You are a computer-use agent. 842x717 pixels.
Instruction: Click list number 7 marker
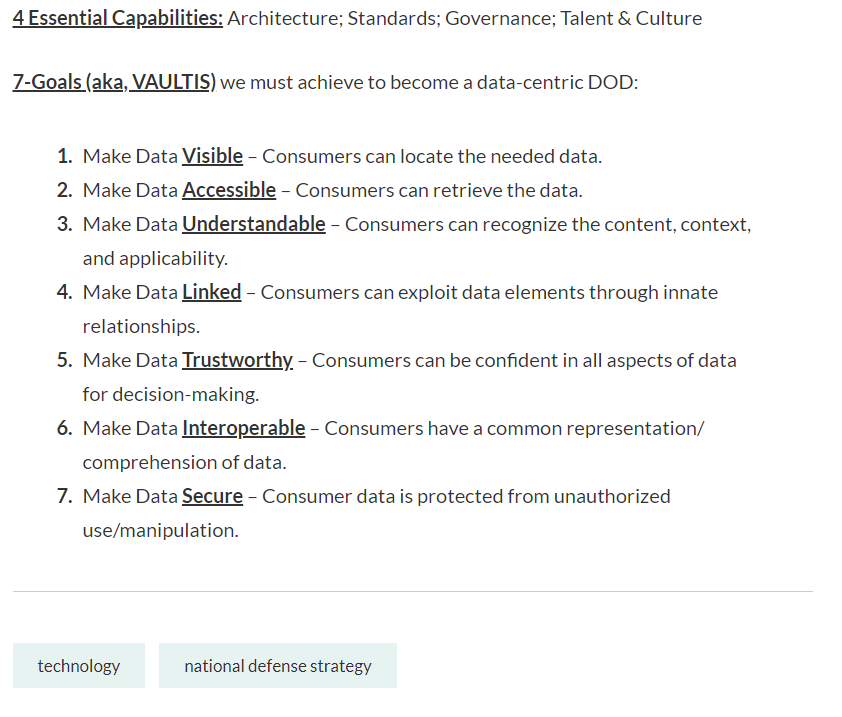tap(64, 496)
